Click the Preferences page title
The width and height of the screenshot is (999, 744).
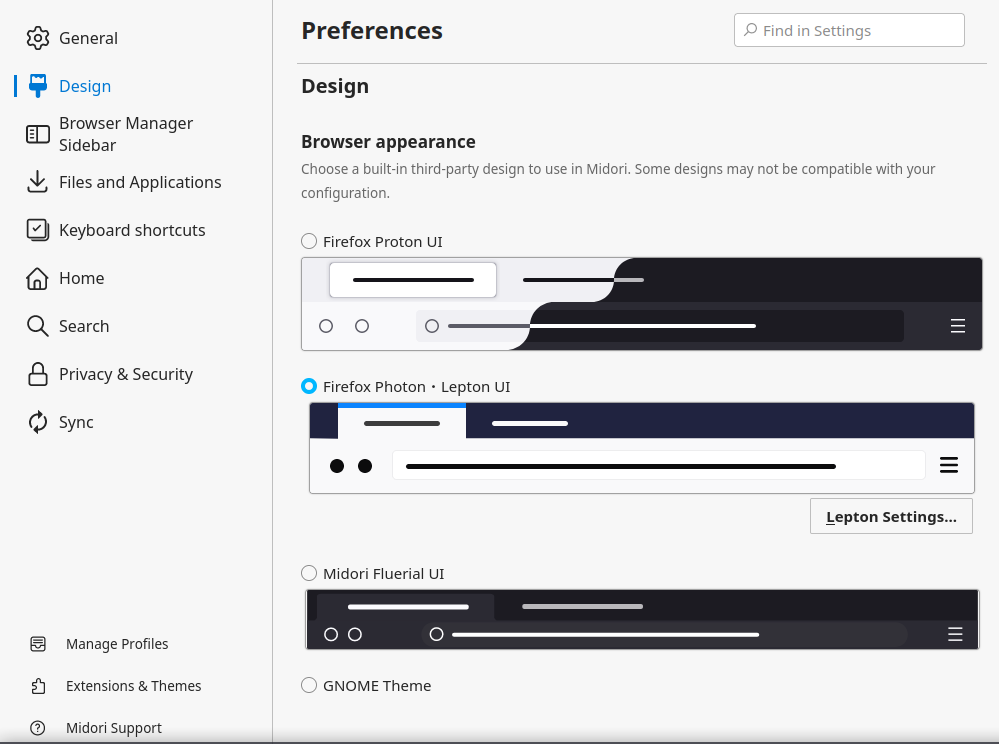372,31
